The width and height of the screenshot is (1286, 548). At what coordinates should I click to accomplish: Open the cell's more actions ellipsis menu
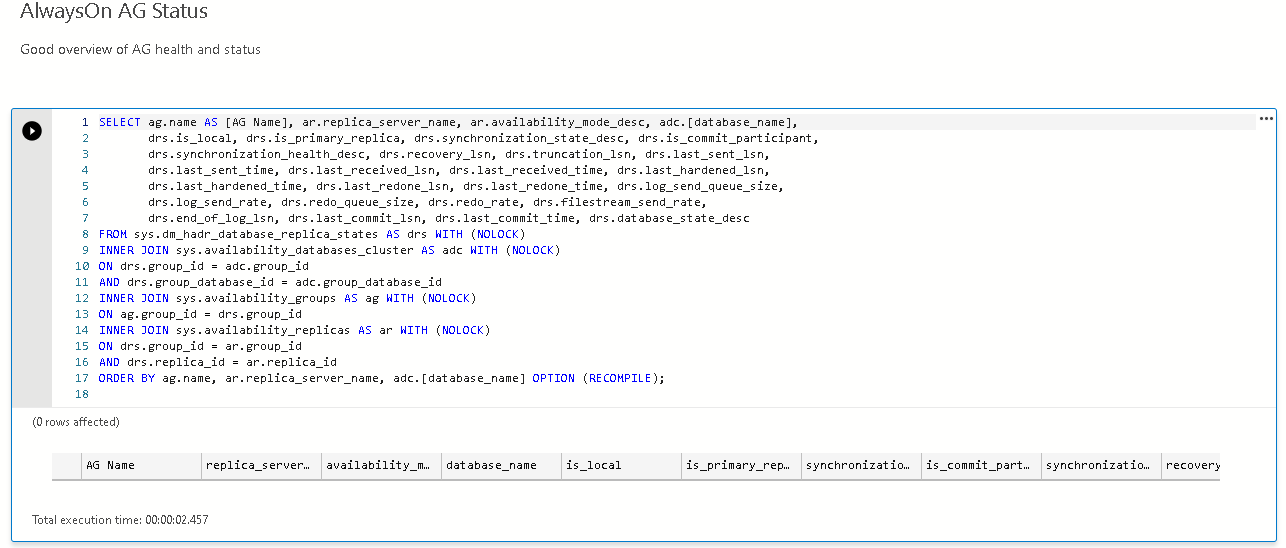[1267, 118]
